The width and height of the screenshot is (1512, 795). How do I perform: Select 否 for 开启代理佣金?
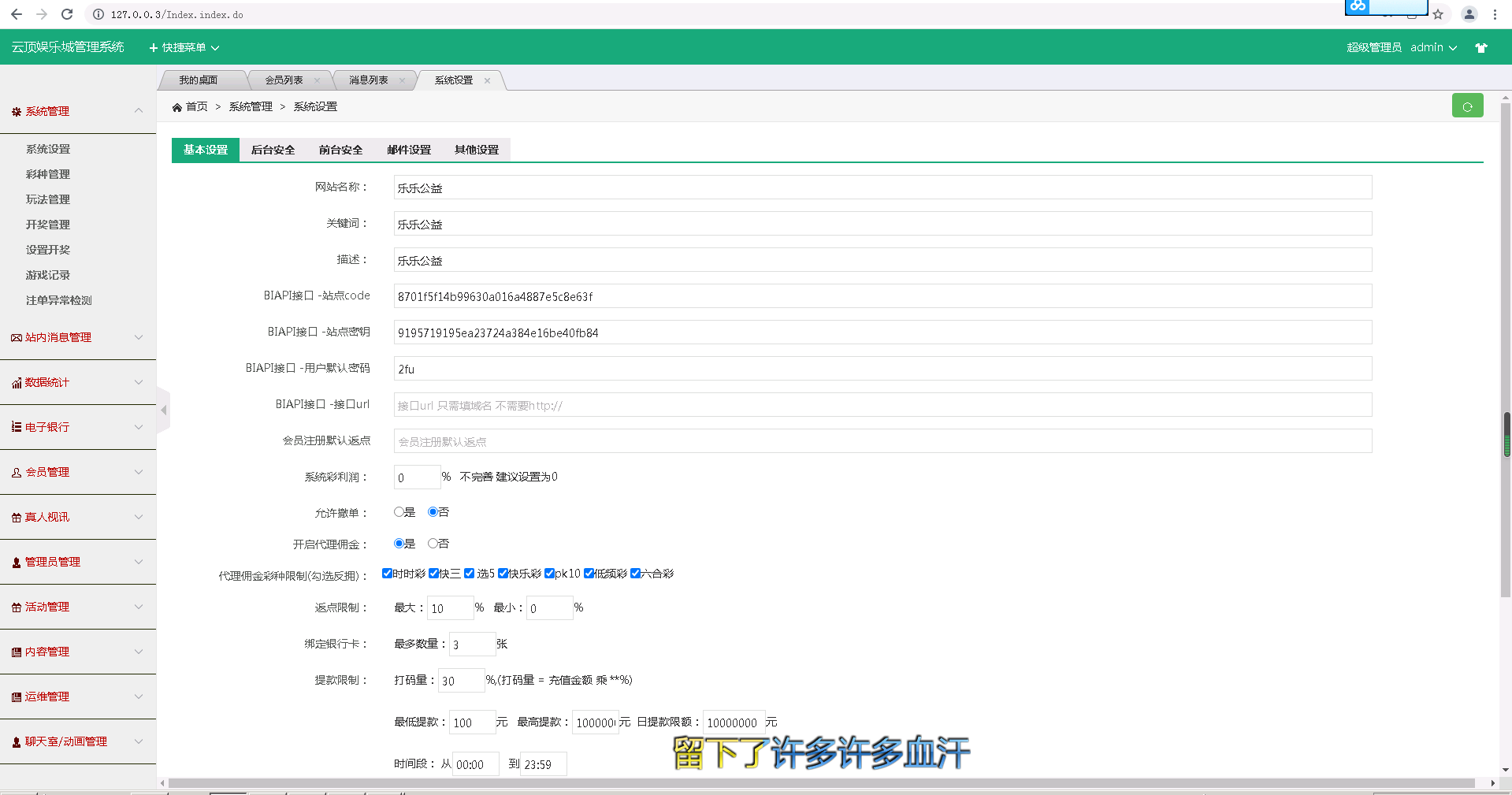(433, 544)
